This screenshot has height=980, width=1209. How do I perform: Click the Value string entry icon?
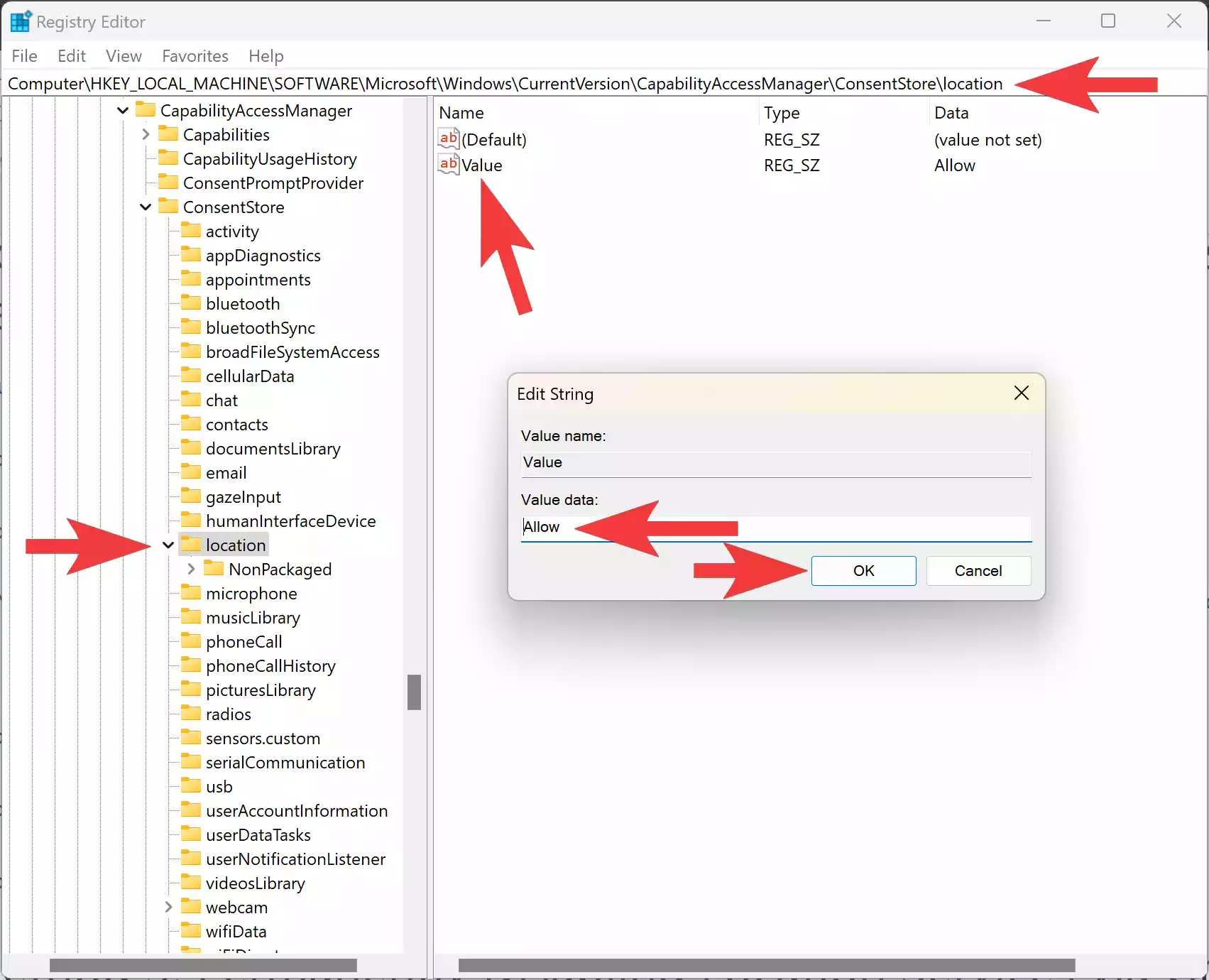coord(449,164)
